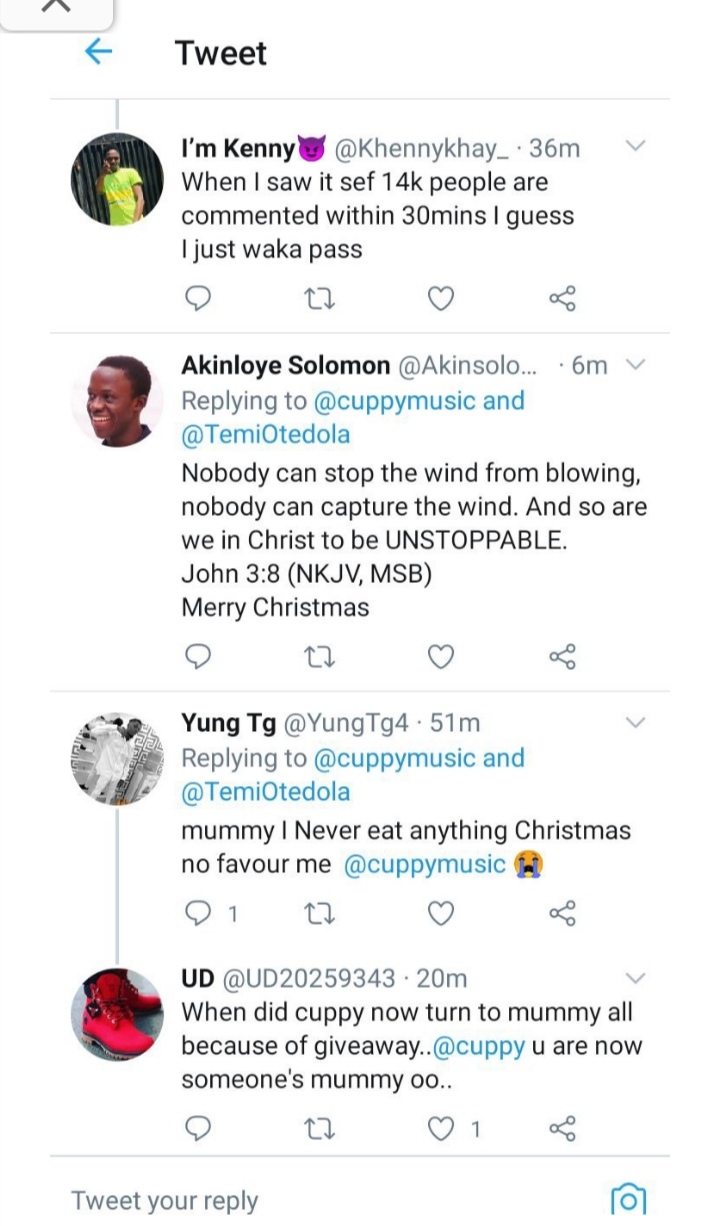The height and width of the screenshot is (1226, 704).
Task: Open options chevron on I'm Kenny's tweet
Action: (636, 147)
